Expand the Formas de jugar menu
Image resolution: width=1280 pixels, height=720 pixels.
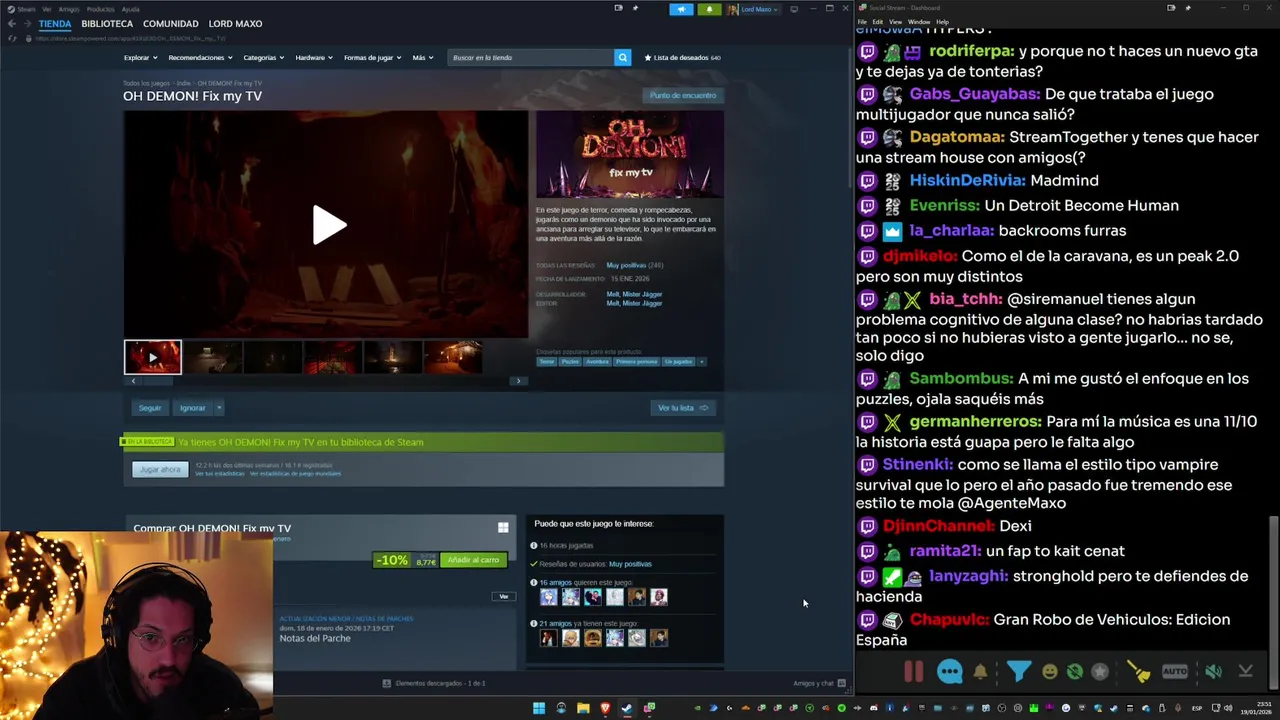(372, 57)
